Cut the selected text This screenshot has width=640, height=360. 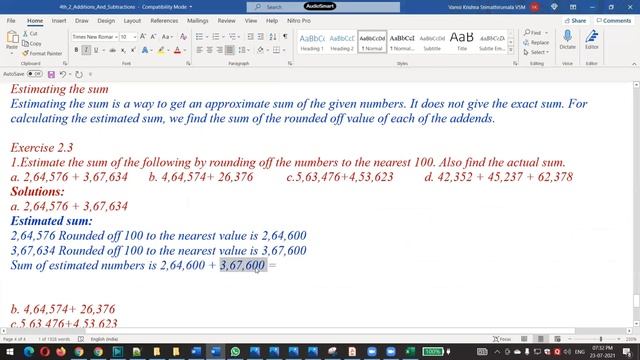coord(30,33)
